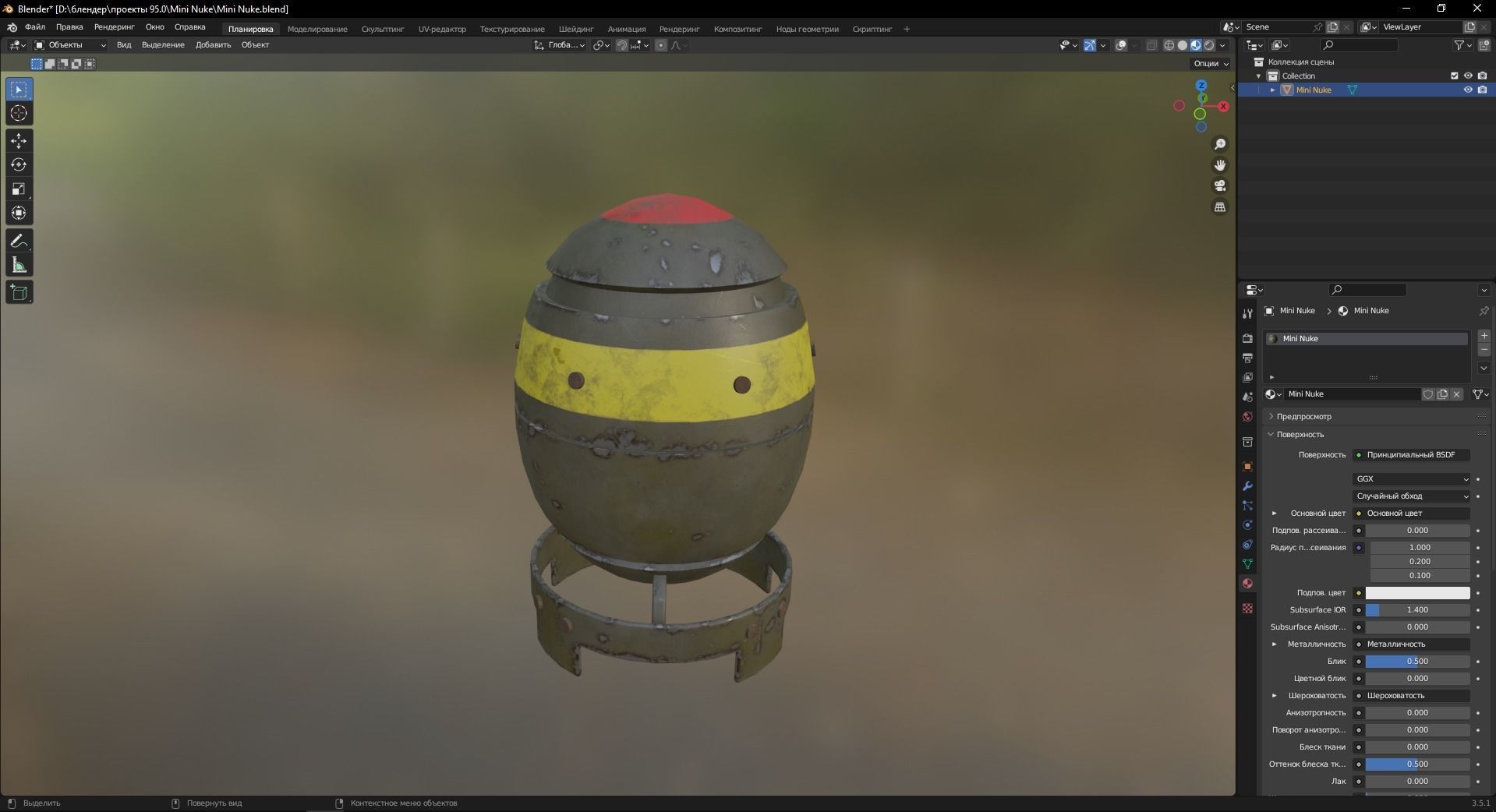Open the Object properties tab (orange square)
1496x812 pixels.
pyautogui.click(x=1247, y=466)
